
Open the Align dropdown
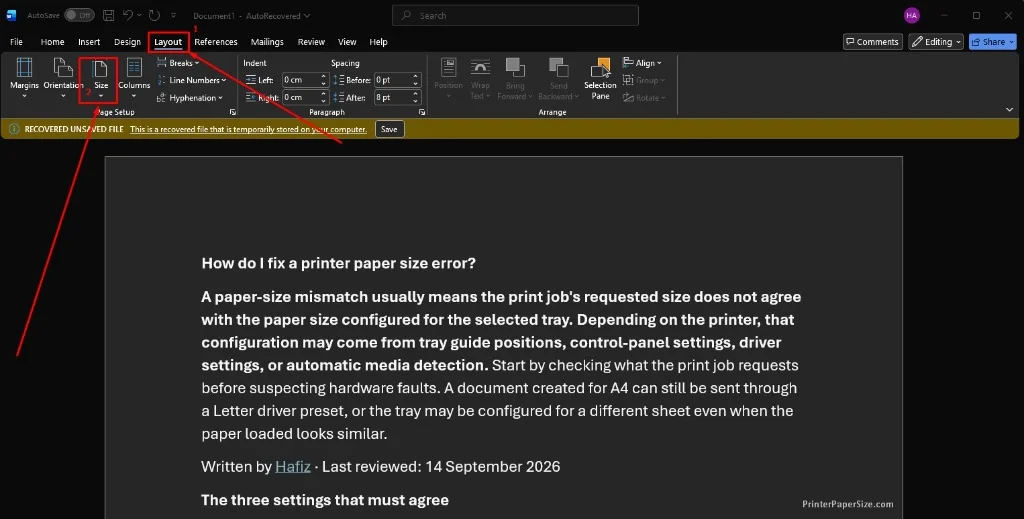coord(642,63)
